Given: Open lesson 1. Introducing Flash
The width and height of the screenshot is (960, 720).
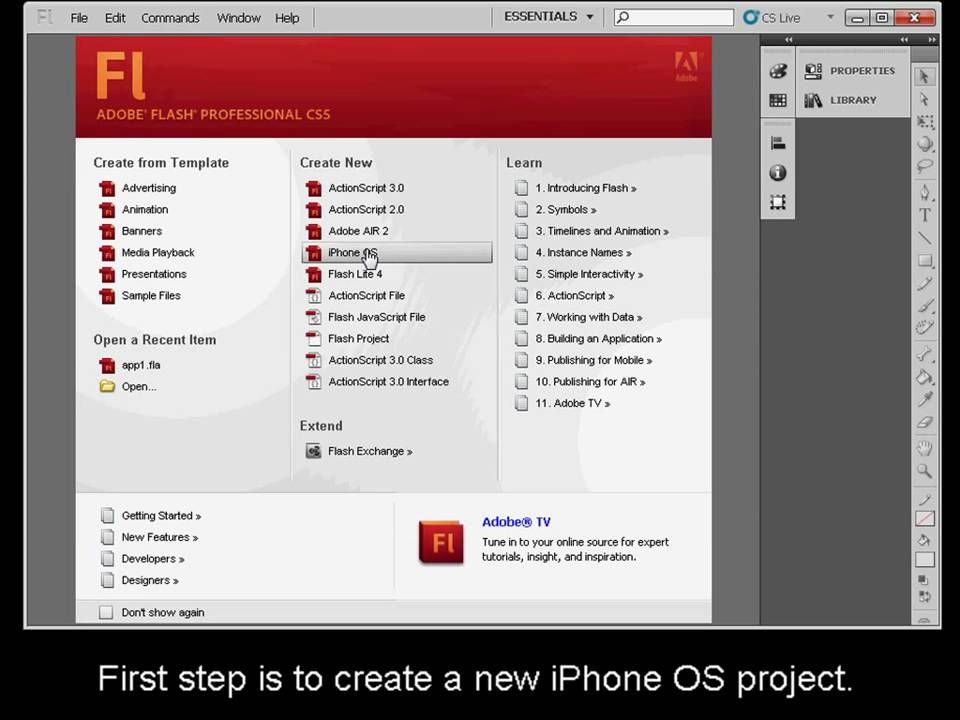Looking at the screenshot, I should [585, 188].
